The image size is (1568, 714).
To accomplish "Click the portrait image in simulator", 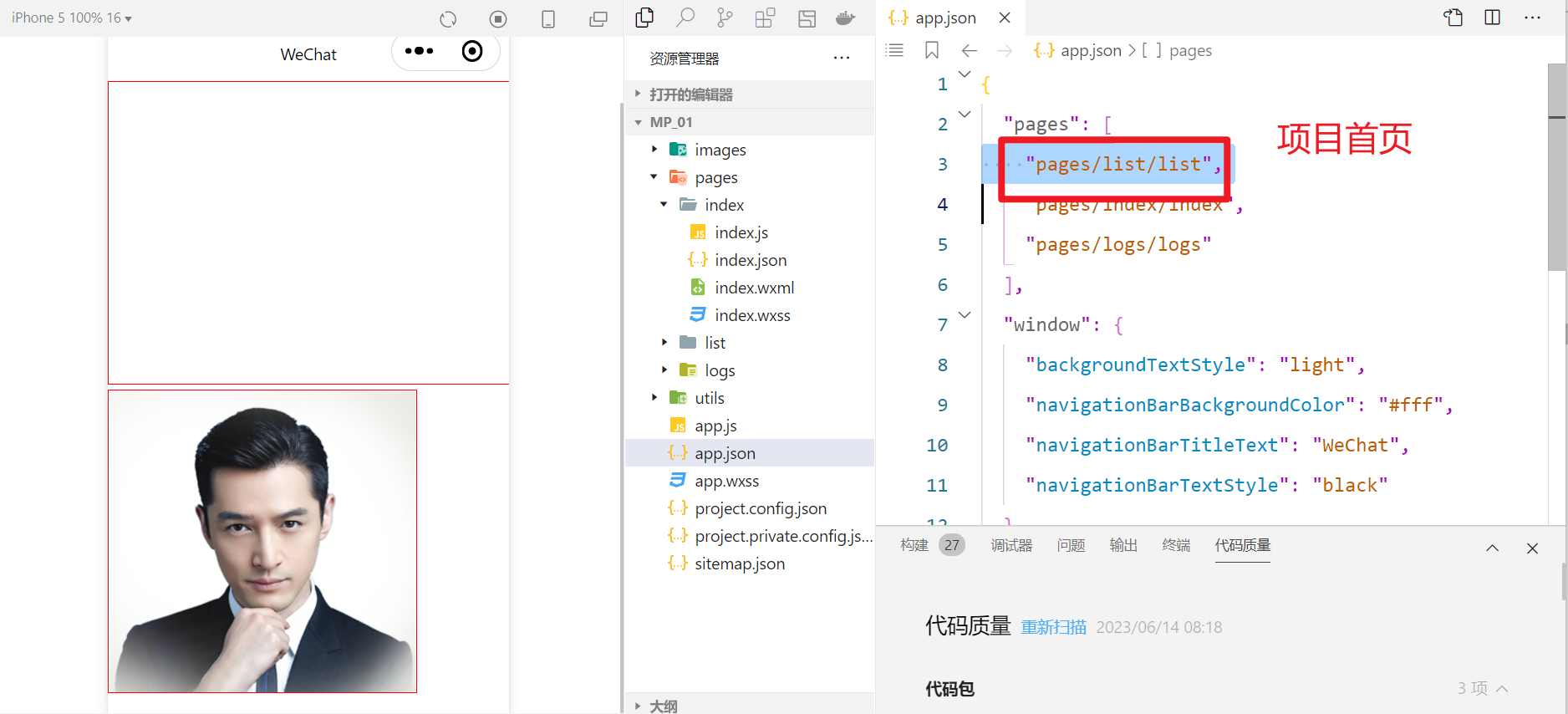I will [x=262, y=541].
